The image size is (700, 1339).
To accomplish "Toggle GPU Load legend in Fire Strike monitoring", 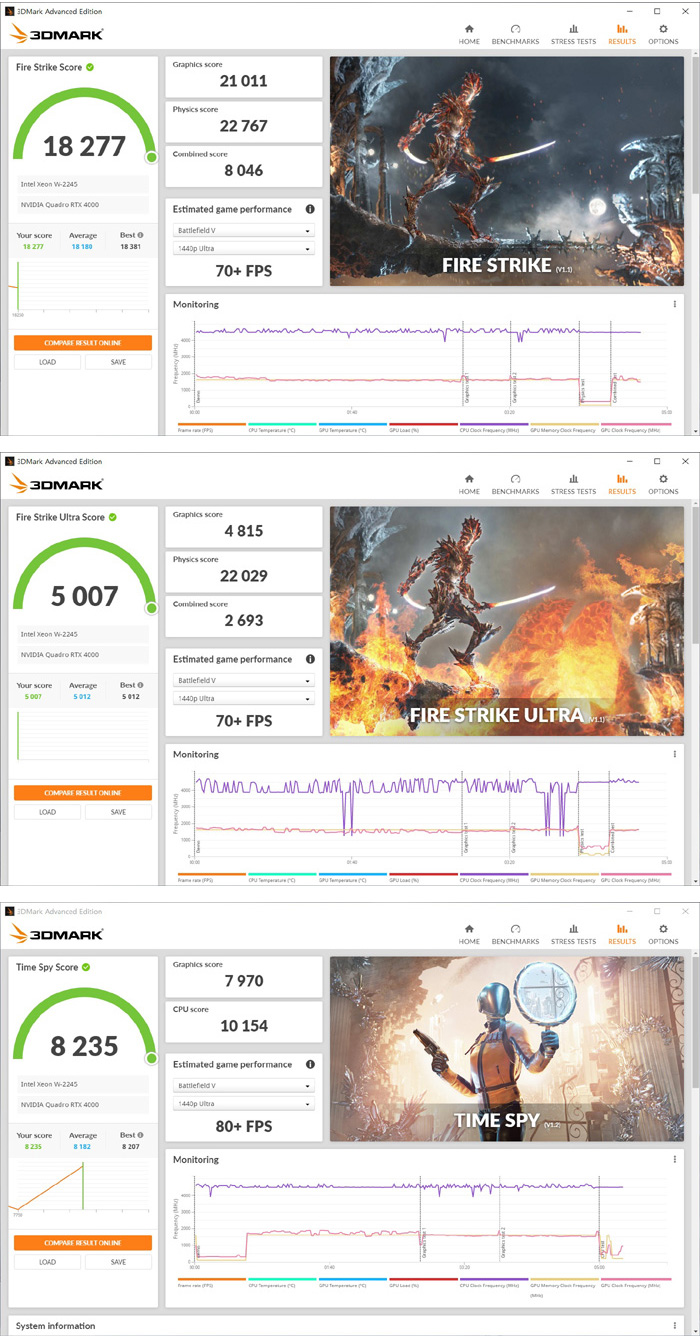I will (x=422, y=427).
